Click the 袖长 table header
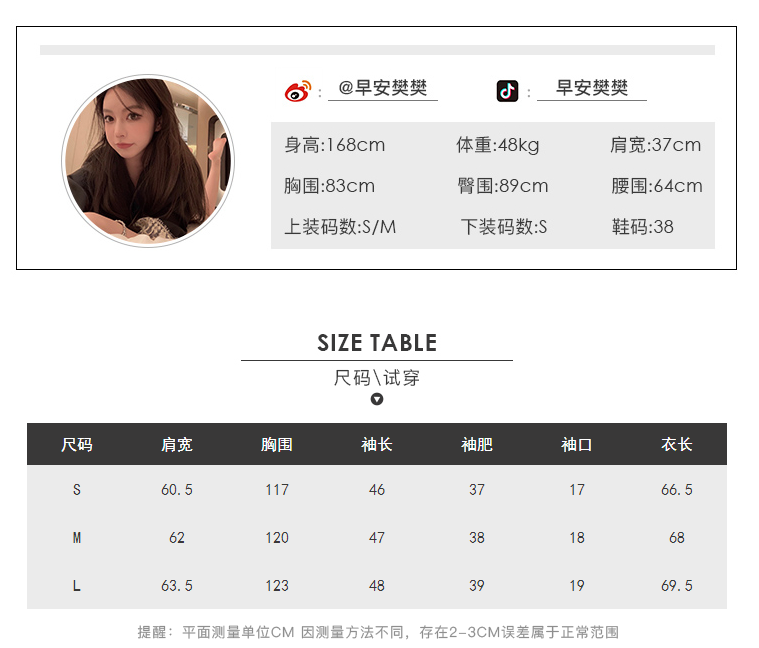 pyautogui.click(x=377, y=444)
